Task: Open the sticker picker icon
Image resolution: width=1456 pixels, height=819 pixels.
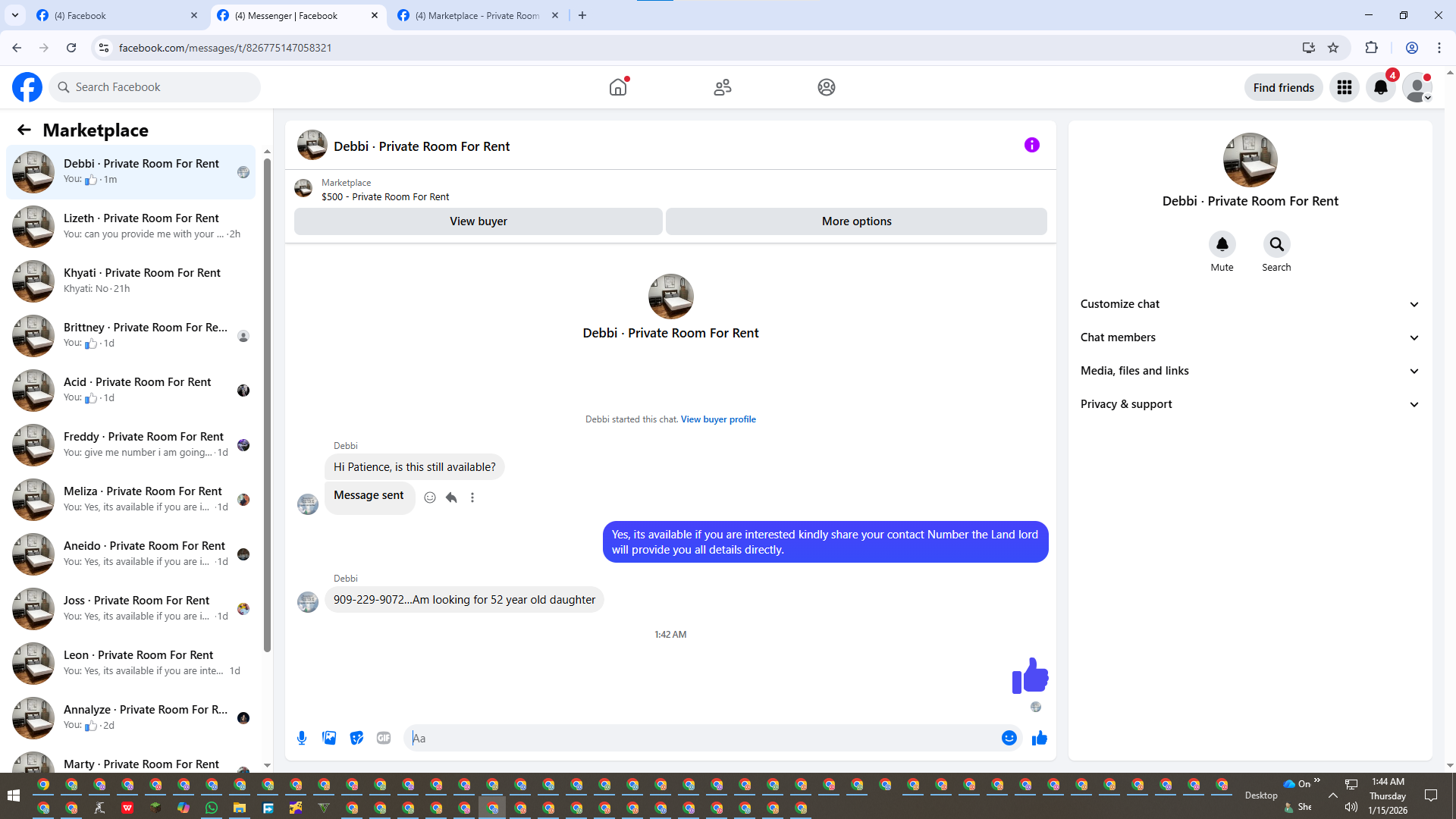Action: [x=356, y=738]
